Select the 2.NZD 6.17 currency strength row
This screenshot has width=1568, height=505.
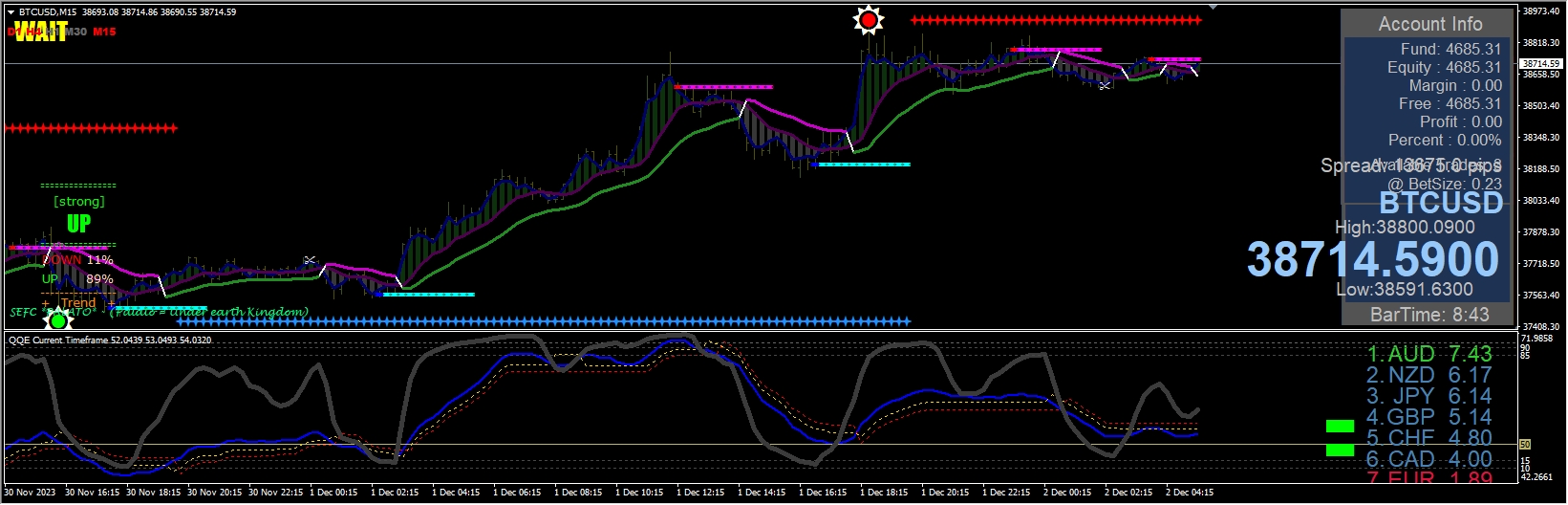tap(1429, 375)
